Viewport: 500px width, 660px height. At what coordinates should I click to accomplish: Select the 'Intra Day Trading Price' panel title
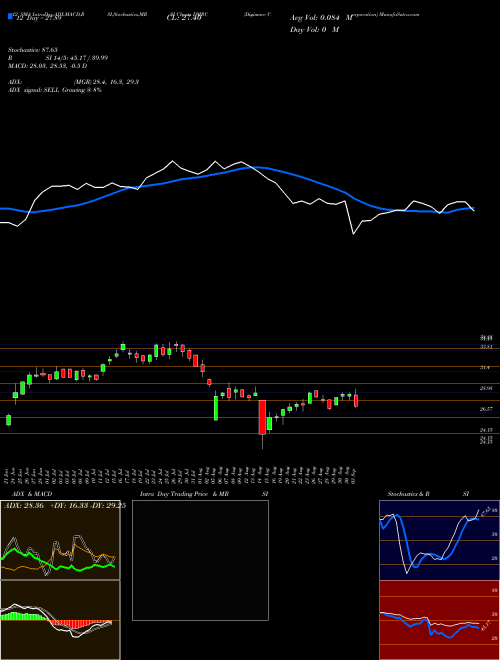[174, 494]
